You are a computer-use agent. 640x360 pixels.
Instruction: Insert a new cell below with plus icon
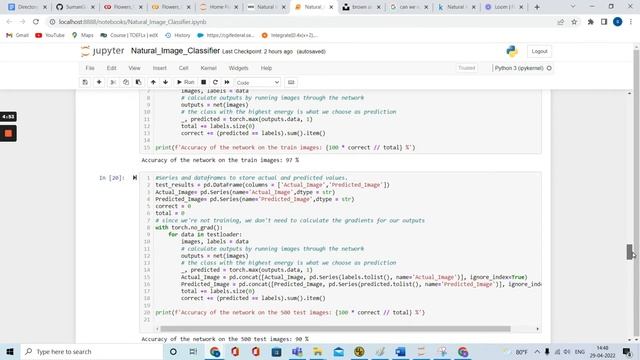[99, 82]
